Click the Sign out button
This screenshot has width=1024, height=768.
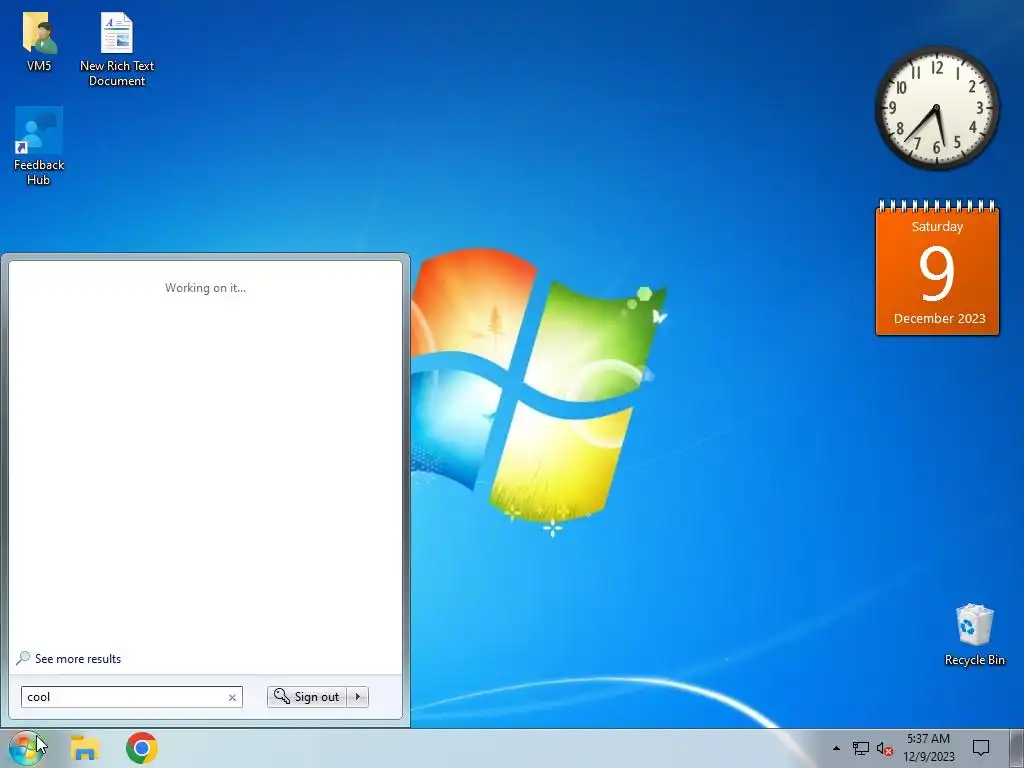coord(307,697)
